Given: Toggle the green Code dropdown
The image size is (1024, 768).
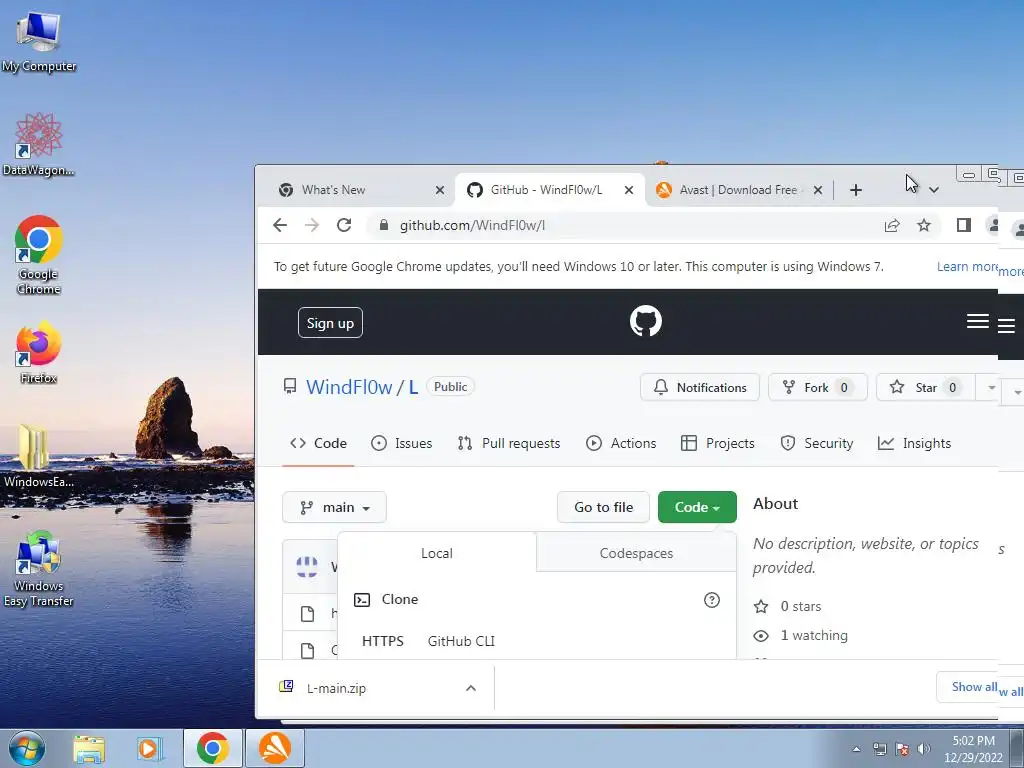Looking at the screenshot, I should [697, 507].
